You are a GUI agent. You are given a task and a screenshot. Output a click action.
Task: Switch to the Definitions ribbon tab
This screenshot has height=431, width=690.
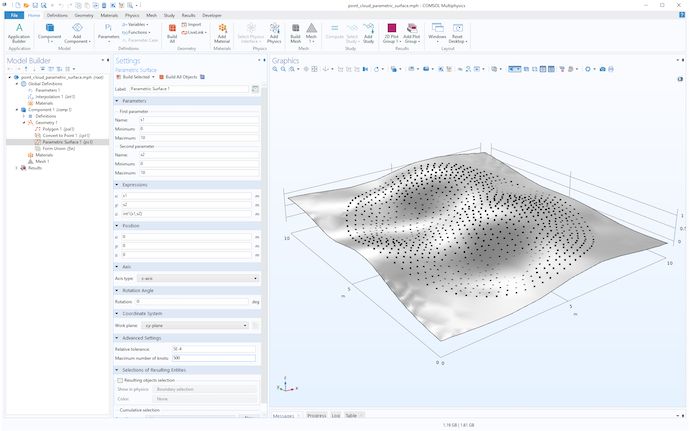pos(57,15)
